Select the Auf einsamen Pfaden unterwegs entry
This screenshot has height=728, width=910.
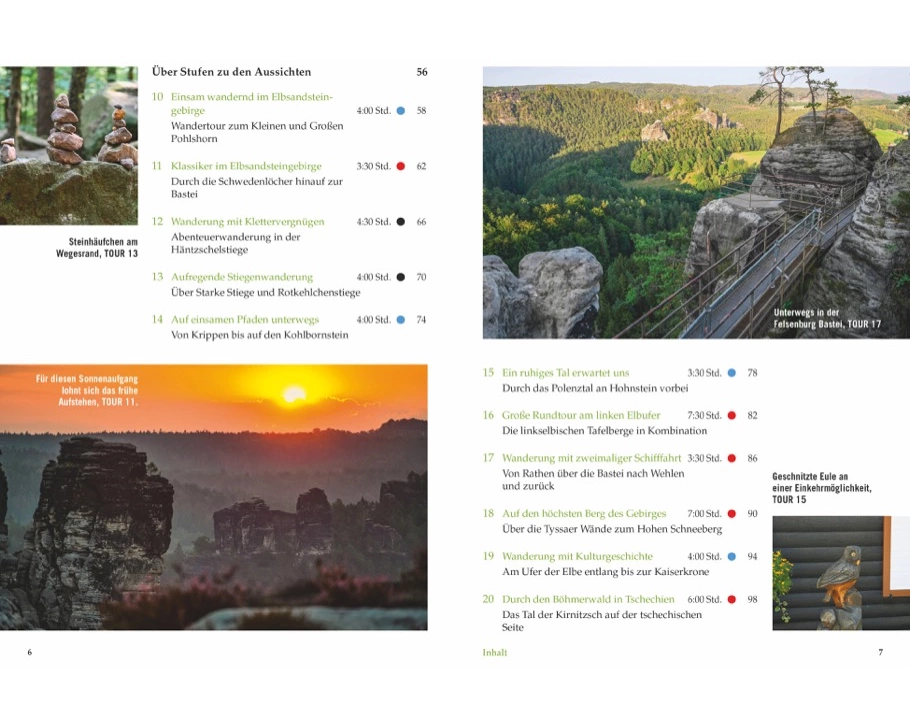coord(245,320)
